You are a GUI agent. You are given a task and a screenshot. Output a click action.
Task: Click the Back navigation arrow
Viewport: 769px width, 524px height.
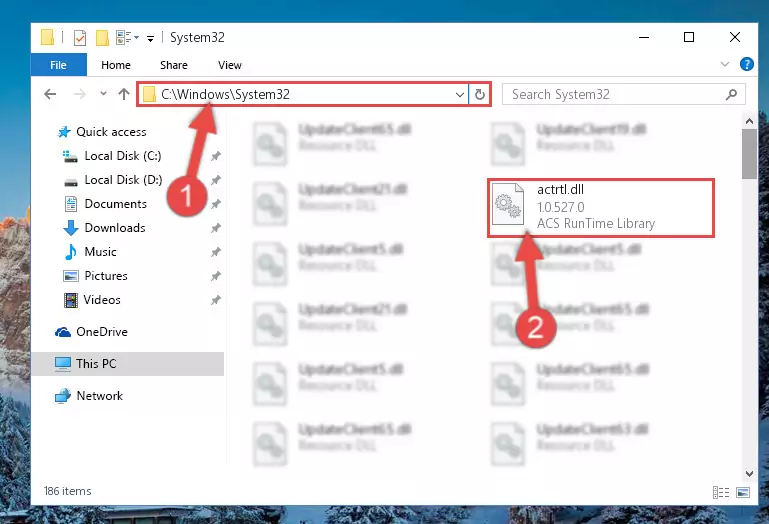pyautogui.click(x=50, y=94)
